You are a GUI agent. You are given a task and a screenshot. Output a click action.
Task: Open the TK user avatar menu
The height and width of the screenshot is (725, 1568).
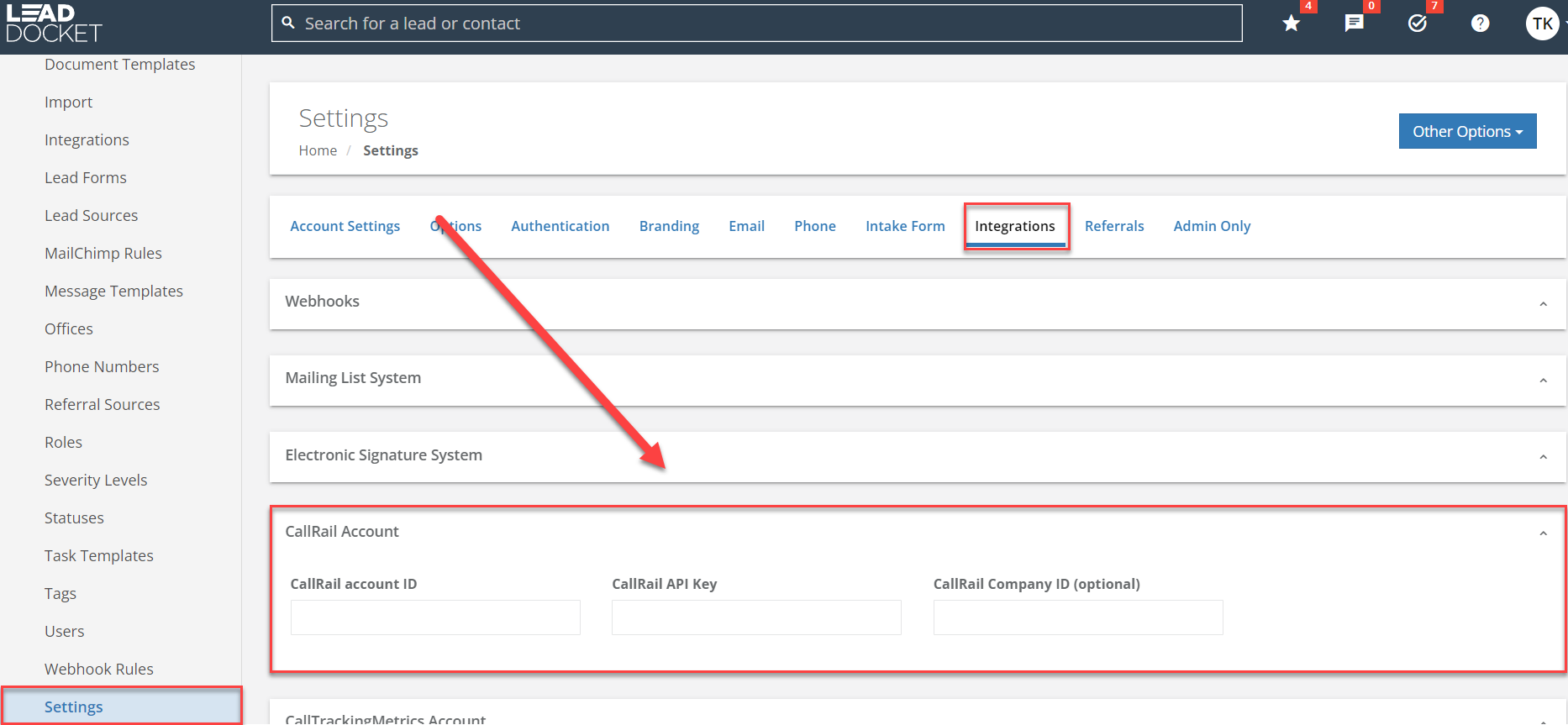(1543, 24)
